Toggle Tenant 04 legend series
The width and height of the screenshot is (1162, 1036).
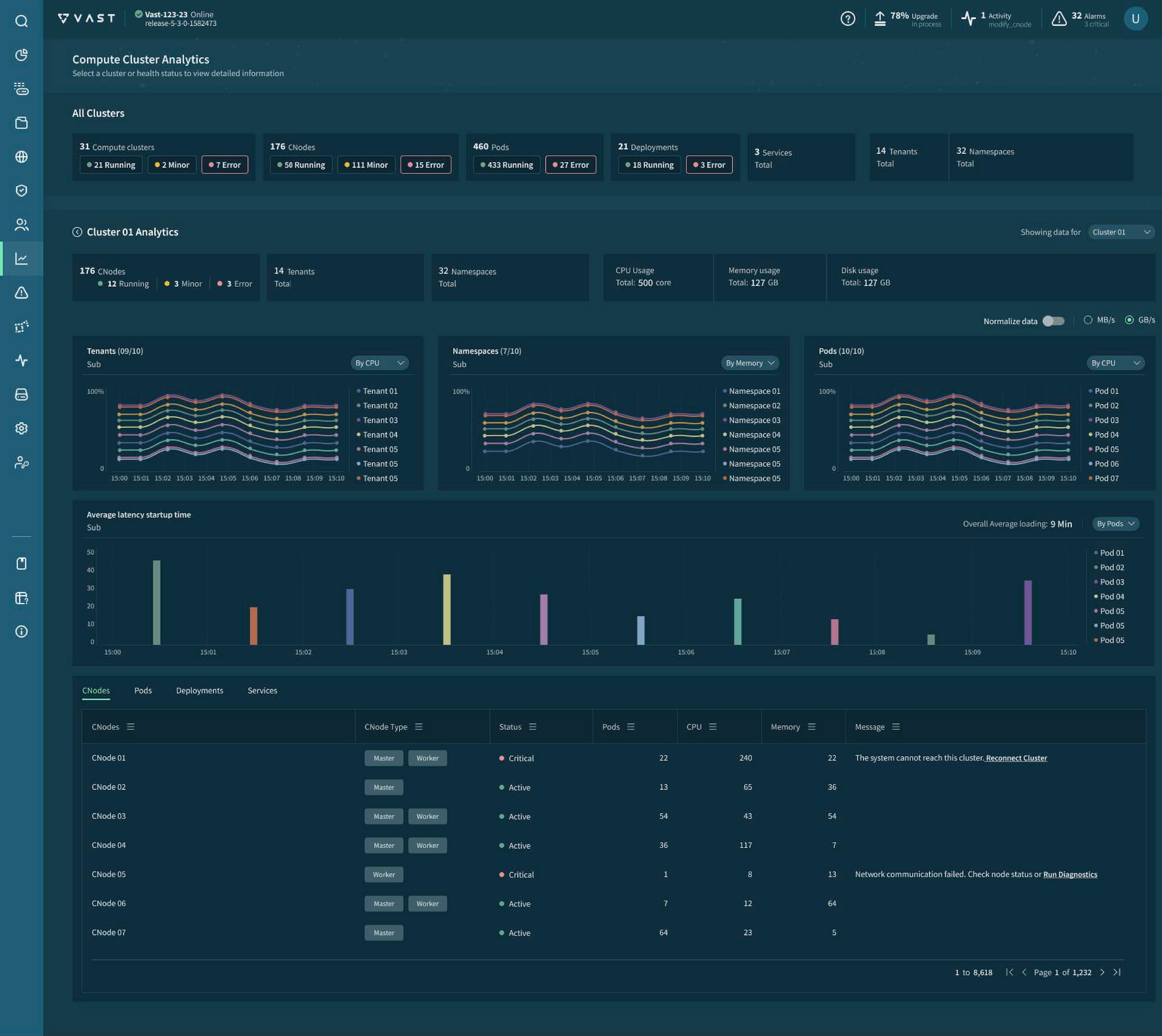point(377,435)
